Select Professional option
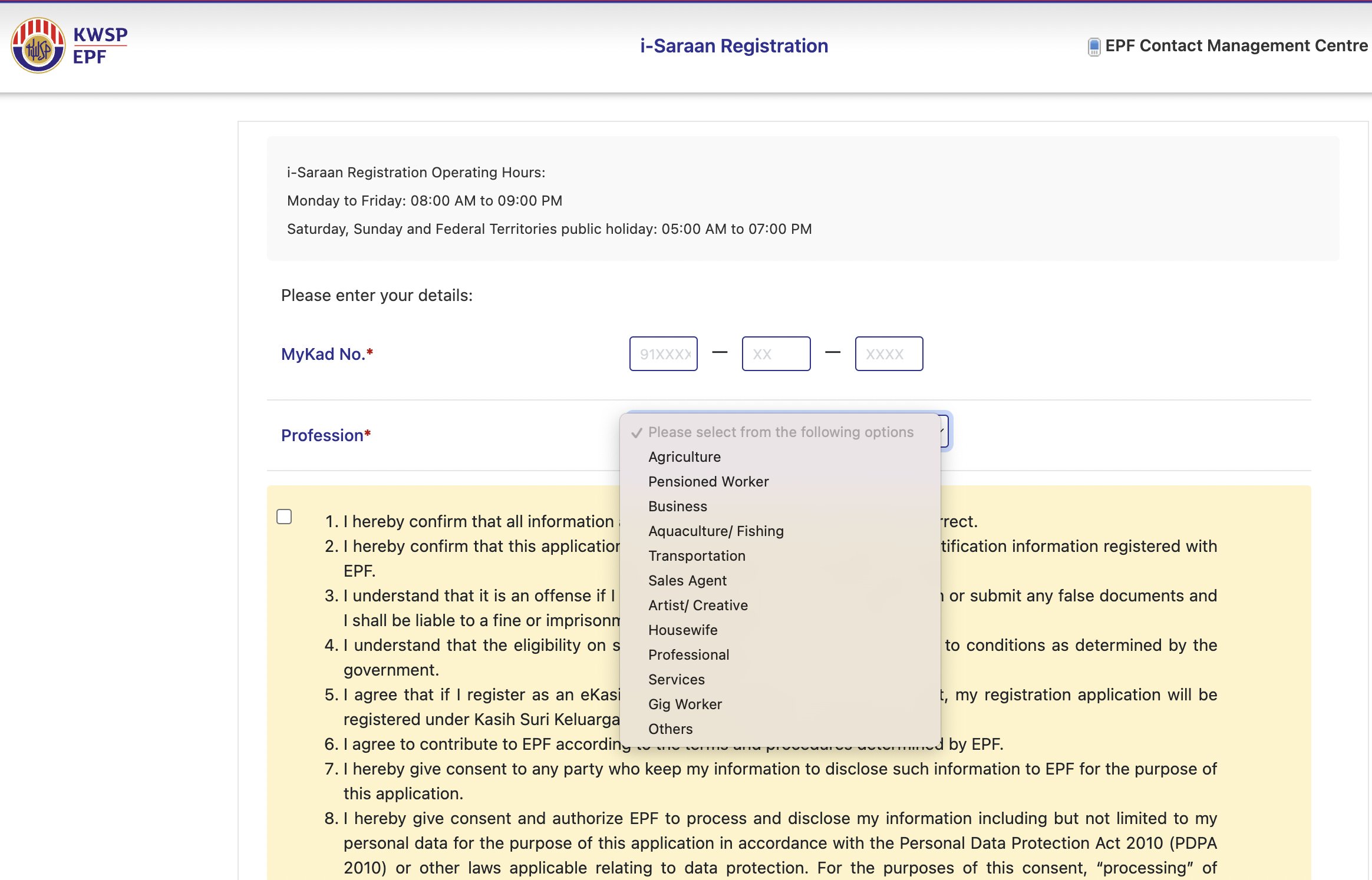 (x=688, y=655)
